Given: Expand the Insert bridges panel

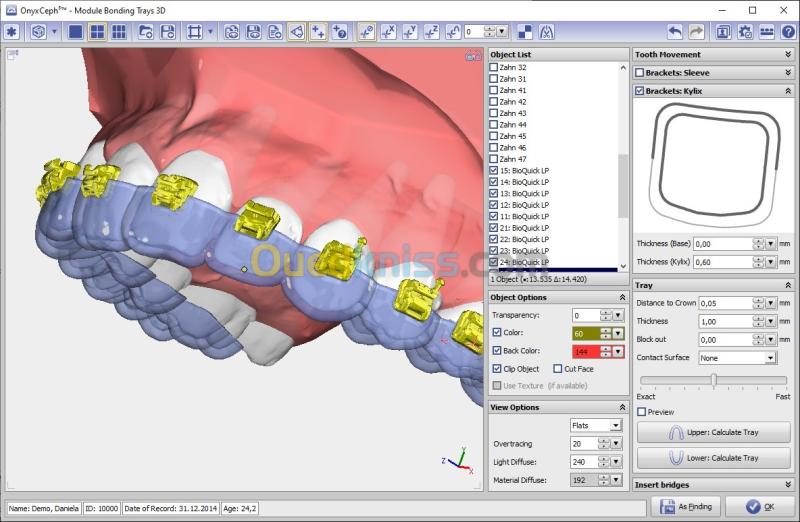Looking at the screenshot, I should pos(788,484).
